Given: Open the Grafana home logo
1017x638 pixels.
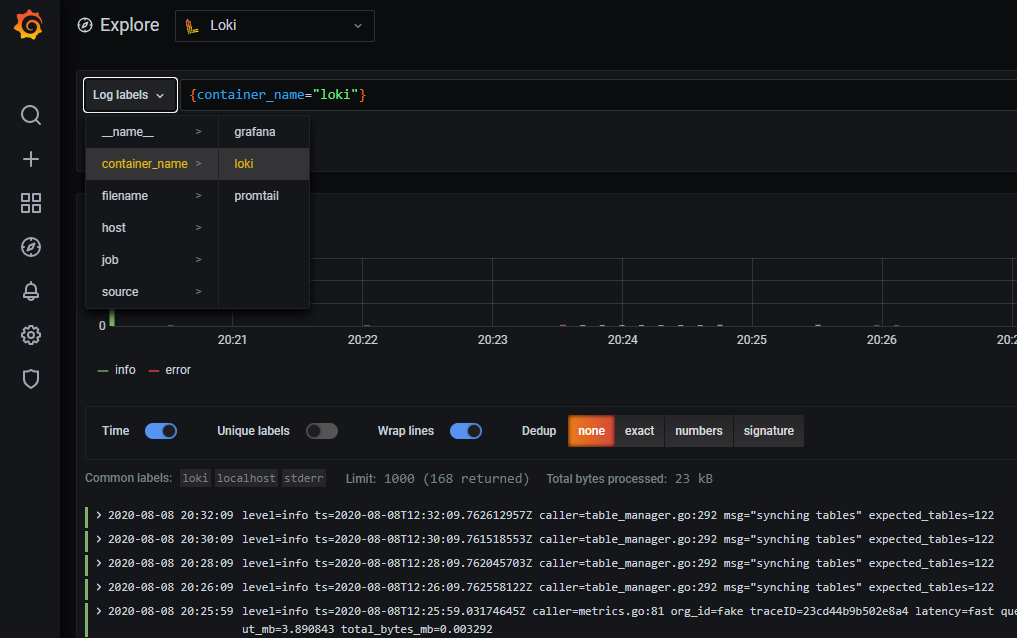Looking at the screenshot, I should [x=28, y=24].
